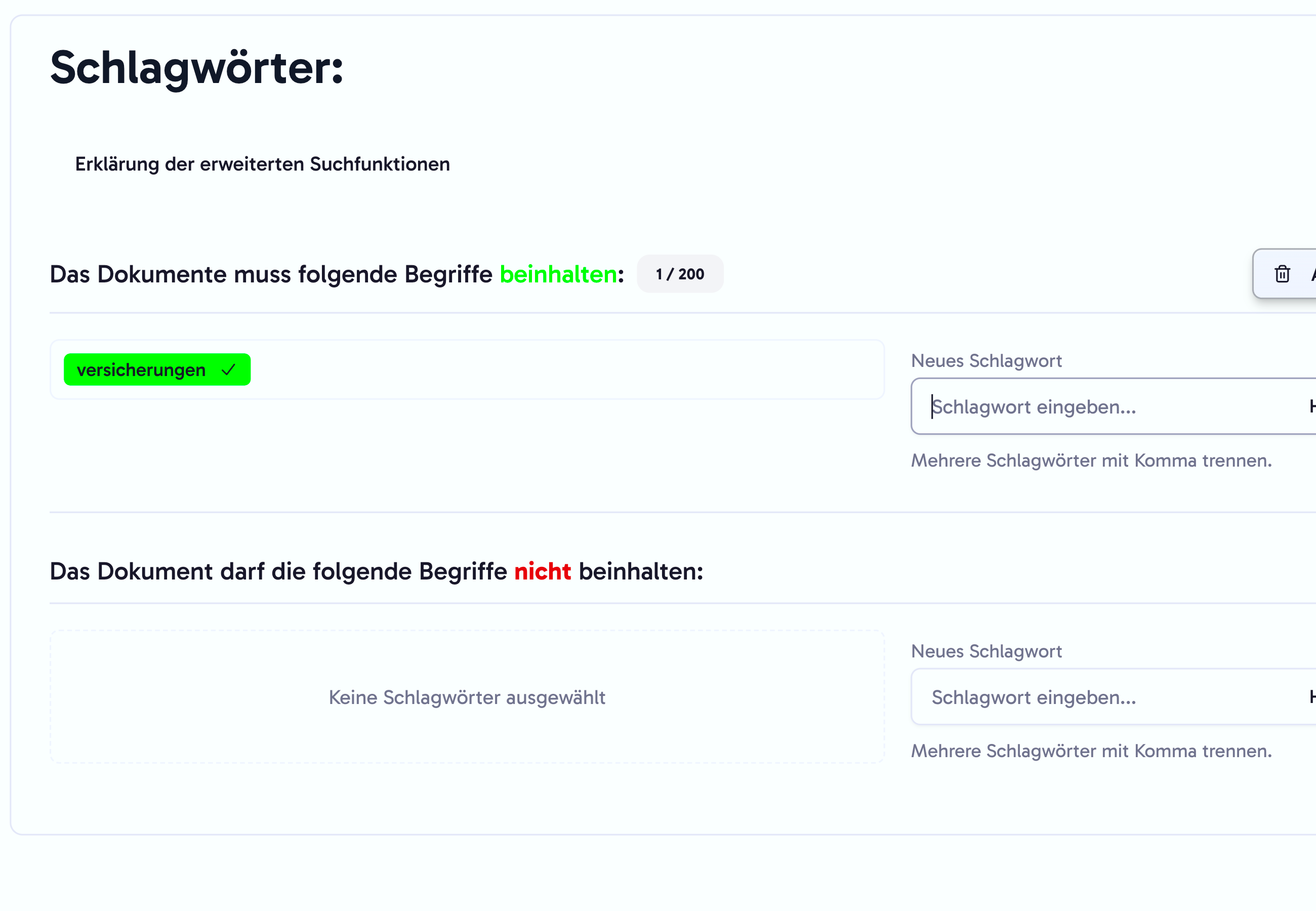This screenshot has width=1316, height=911.
Task: Remove the versicherungen keyword tag
Action: 157,370
